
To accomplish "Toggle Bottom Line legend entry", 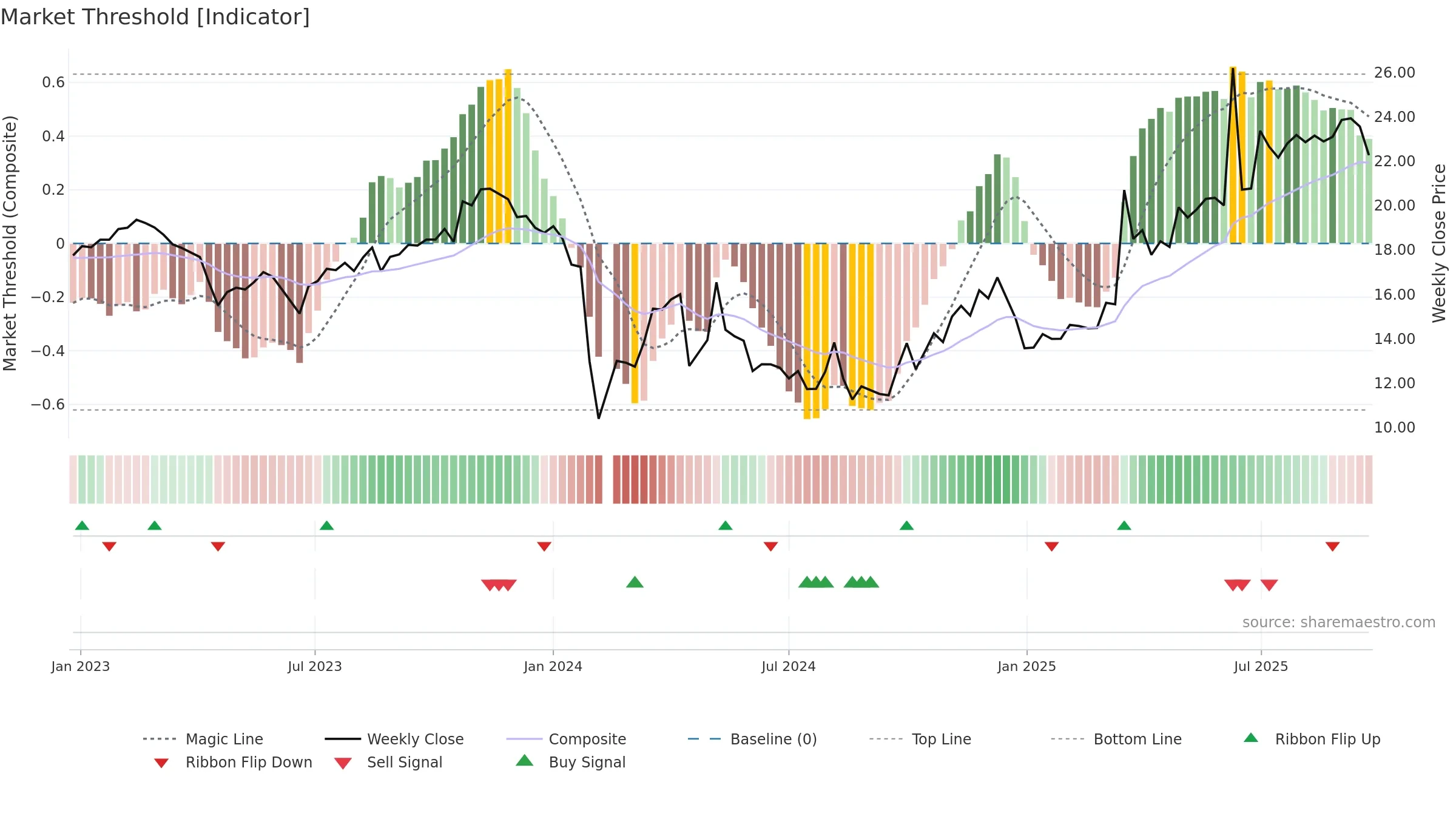I will pyautogui.click(x=1116, y=739).
